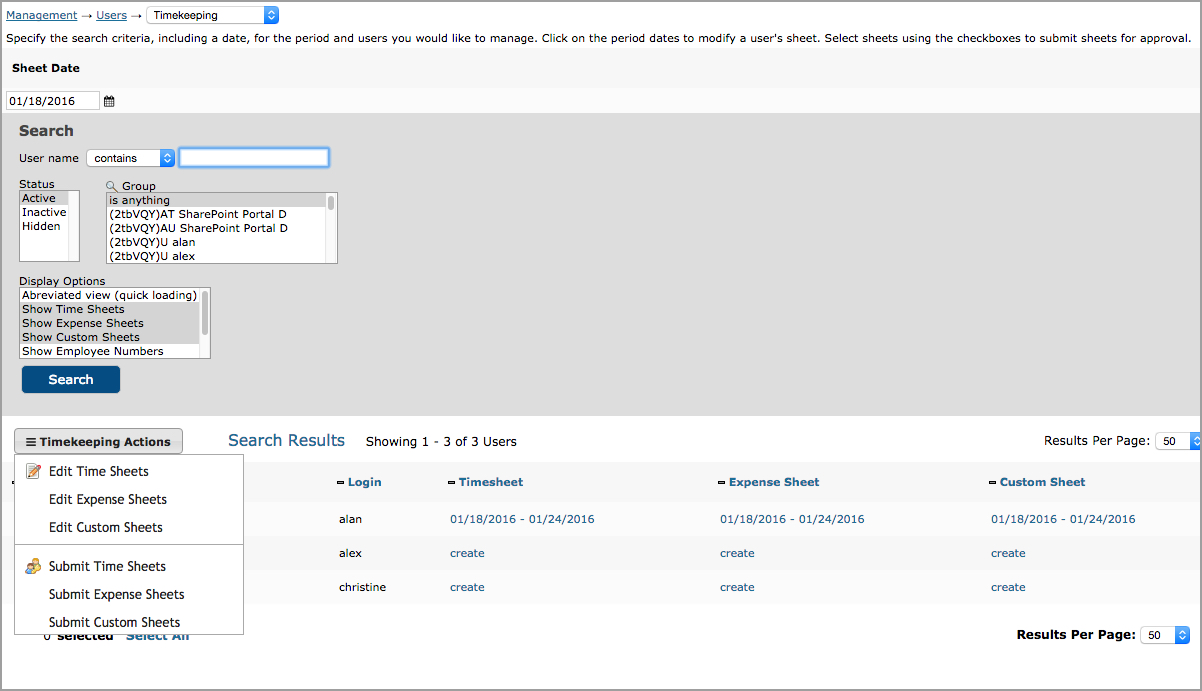The height and width of the screenshot is (691, 1202).
Task: Go to the Users breadcrumb link
Action: (112, 15)
